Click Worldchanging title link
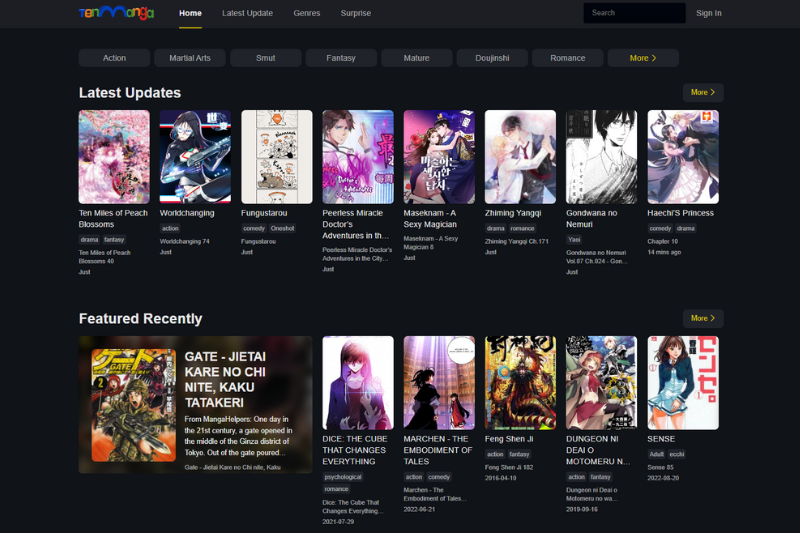This screenshot has width=800, height=533. (x=187, y=213)
